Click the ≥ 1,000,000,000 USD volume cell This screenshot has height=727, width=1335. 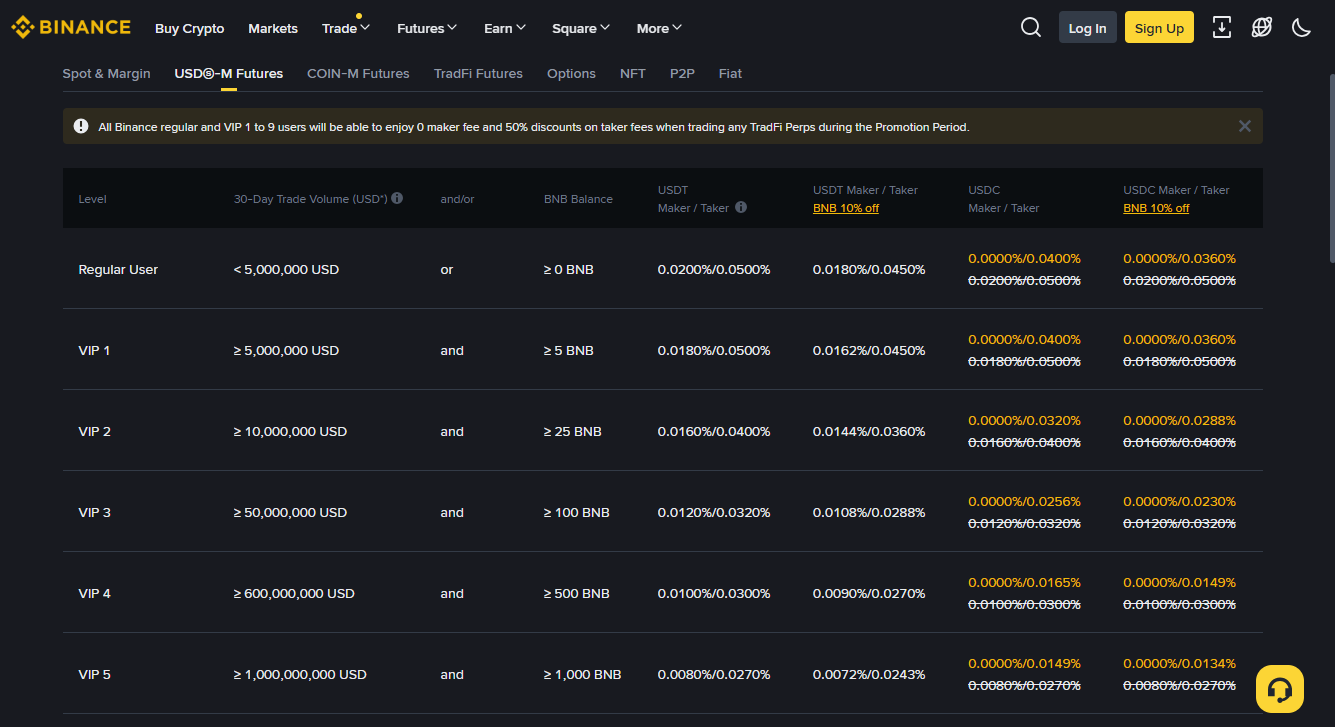click(x=300, y=674)
